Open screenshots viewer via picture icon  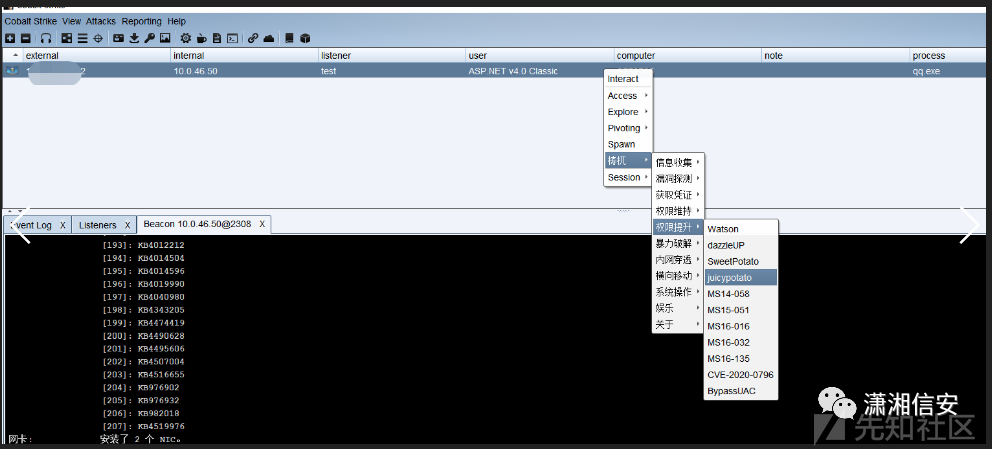click(x=165, y=39)
